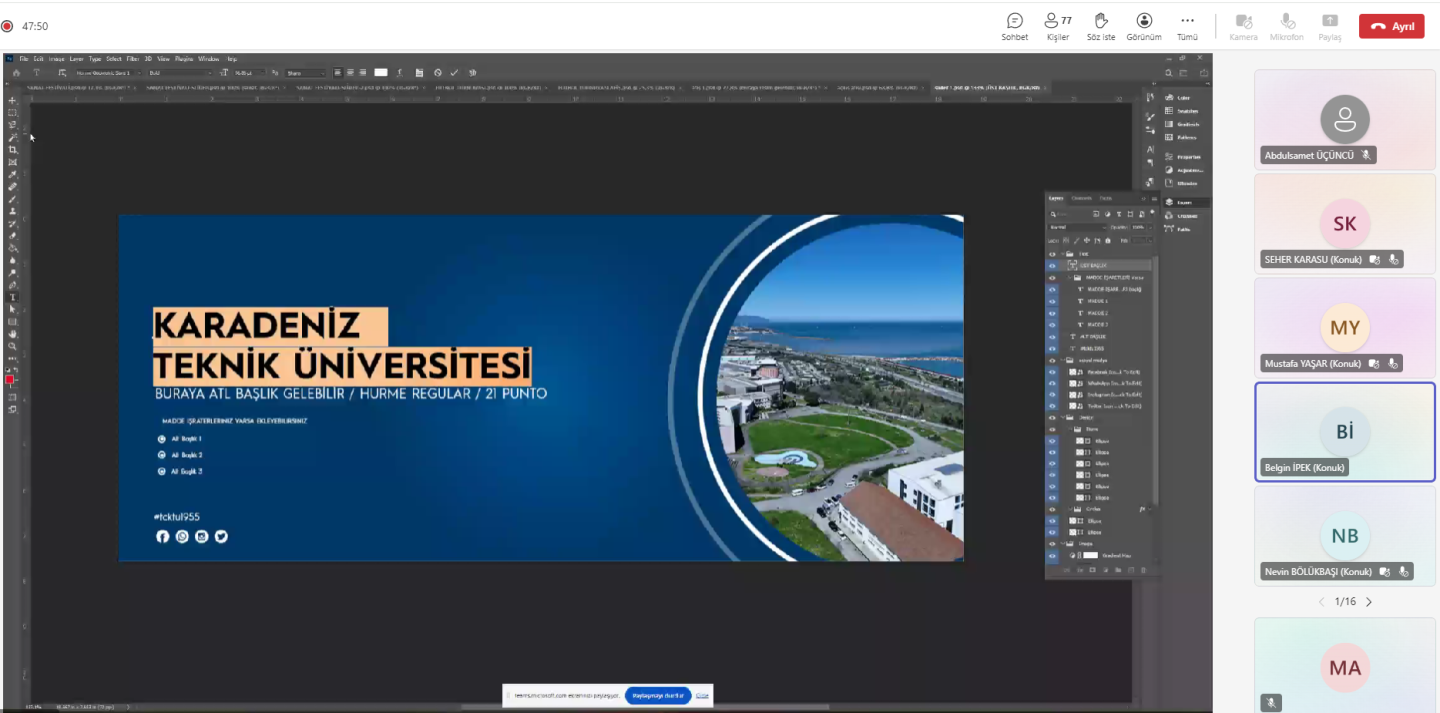This screenshot has width=1440, height=713.
Task: Select SEHER KARASU participant tile
Action: click(1345, 224)
